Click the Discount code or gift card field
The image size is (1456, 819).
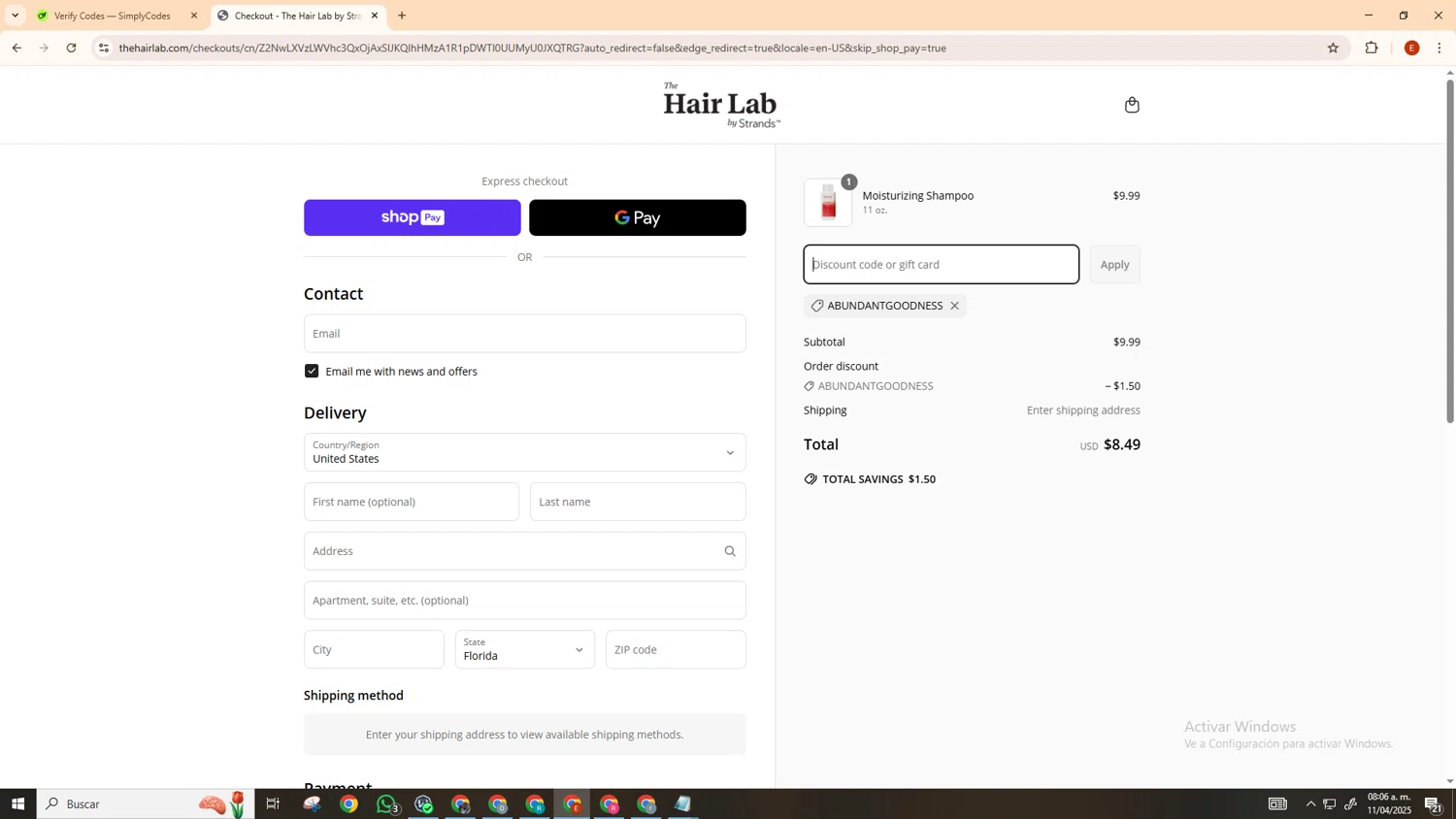(941, 264)
